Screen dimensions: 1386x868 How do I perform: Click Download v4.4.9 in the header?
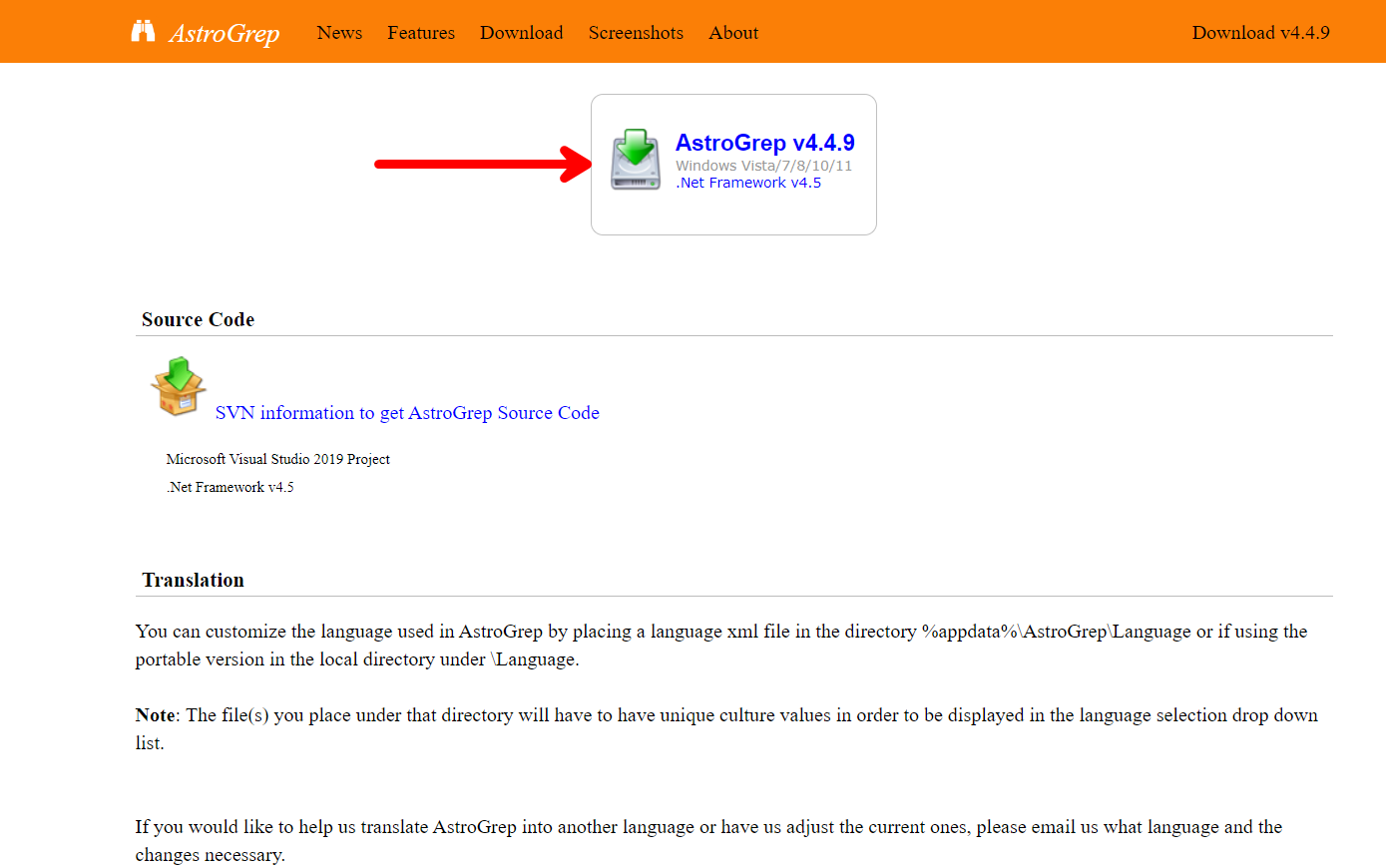(1260, 33)
